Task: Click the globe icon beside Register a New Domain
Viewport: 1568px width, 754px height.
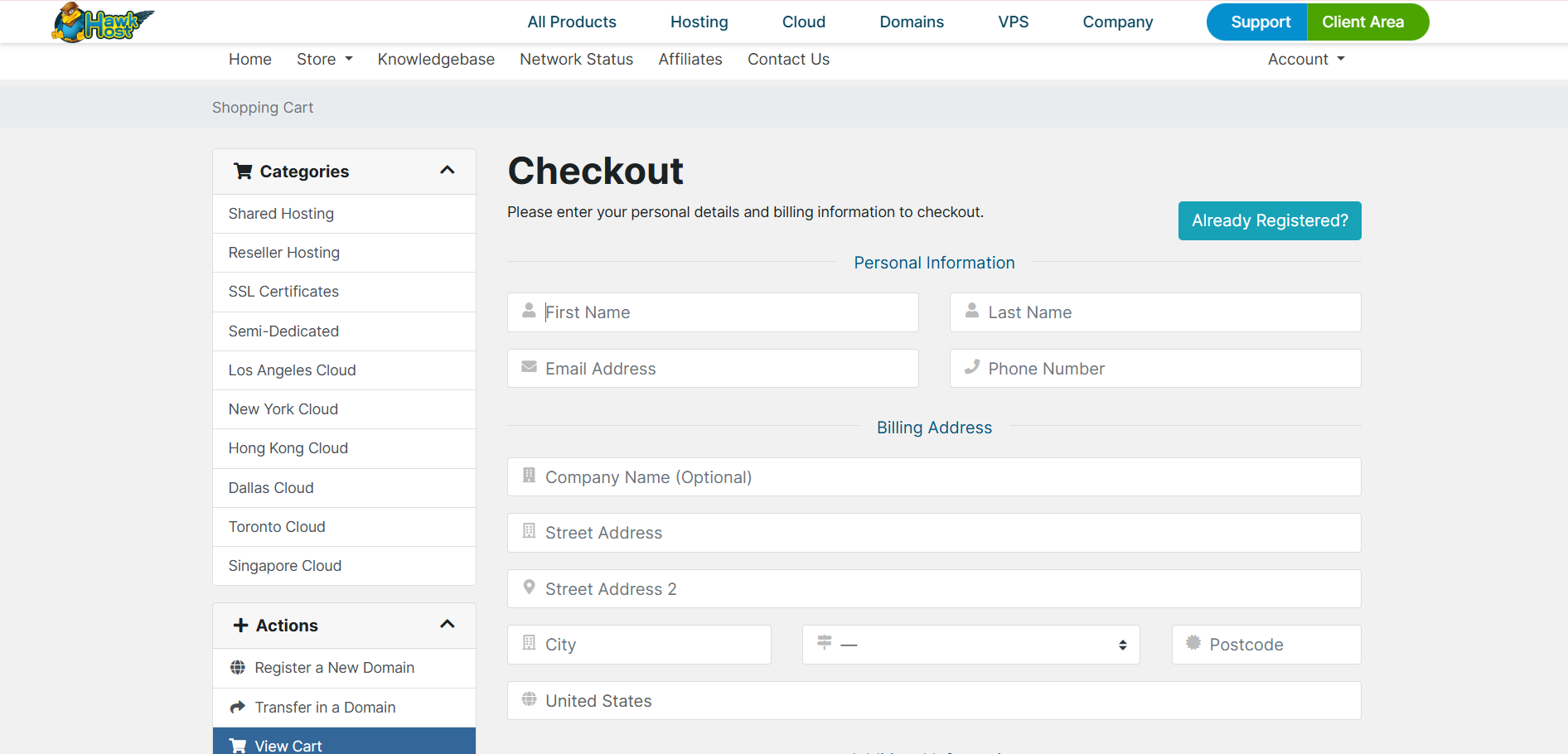Action: pyautogui.click(x=238, y=668)
